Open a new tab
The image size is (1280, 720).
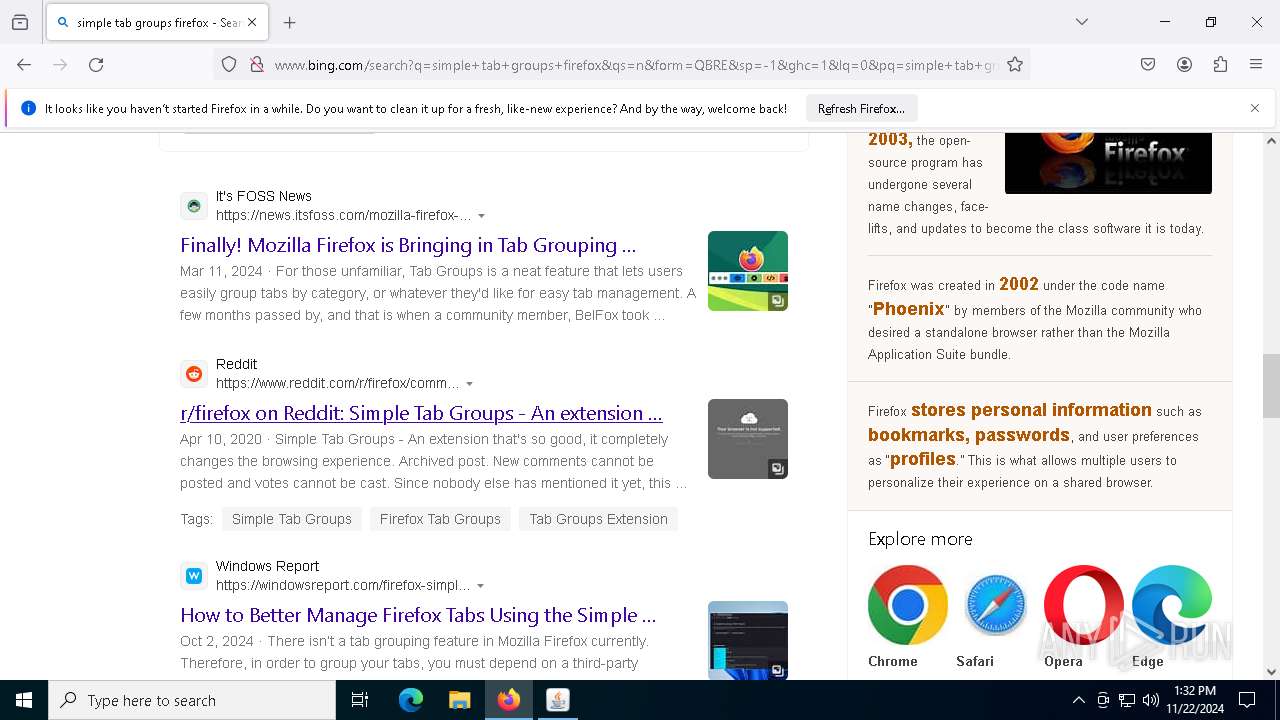[x=290, y=22]
